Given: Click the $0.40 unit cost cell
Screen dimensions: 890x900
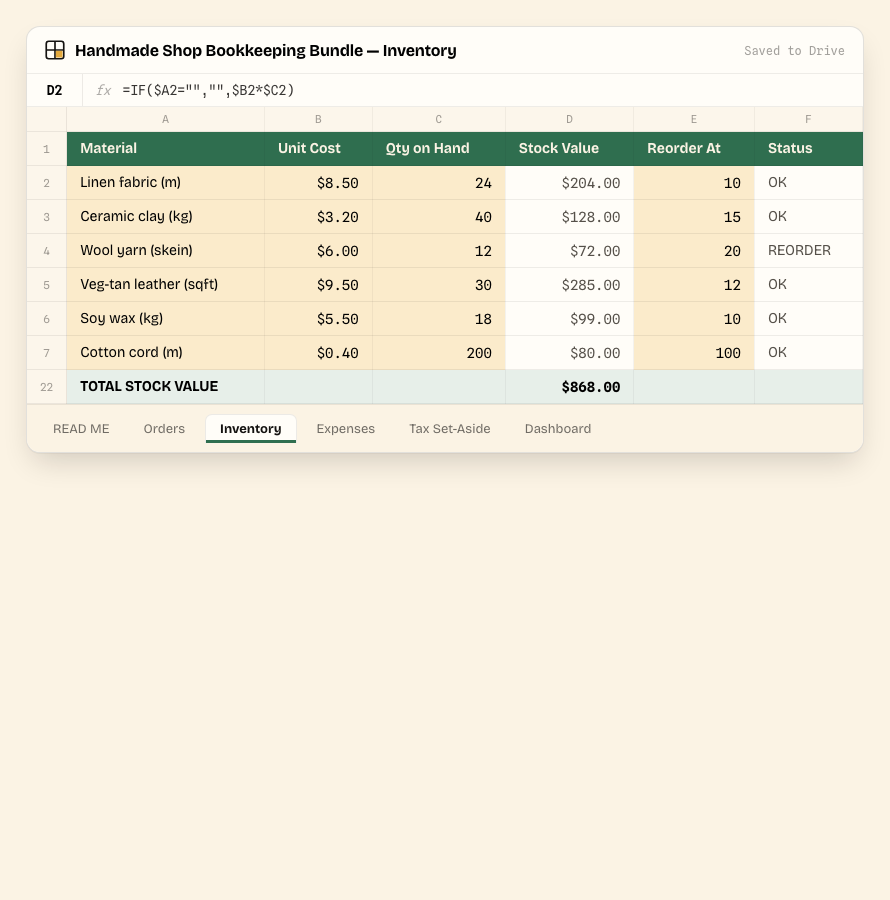Looking at the screenshot, I should pyautogui.click(x=318, y=352).
